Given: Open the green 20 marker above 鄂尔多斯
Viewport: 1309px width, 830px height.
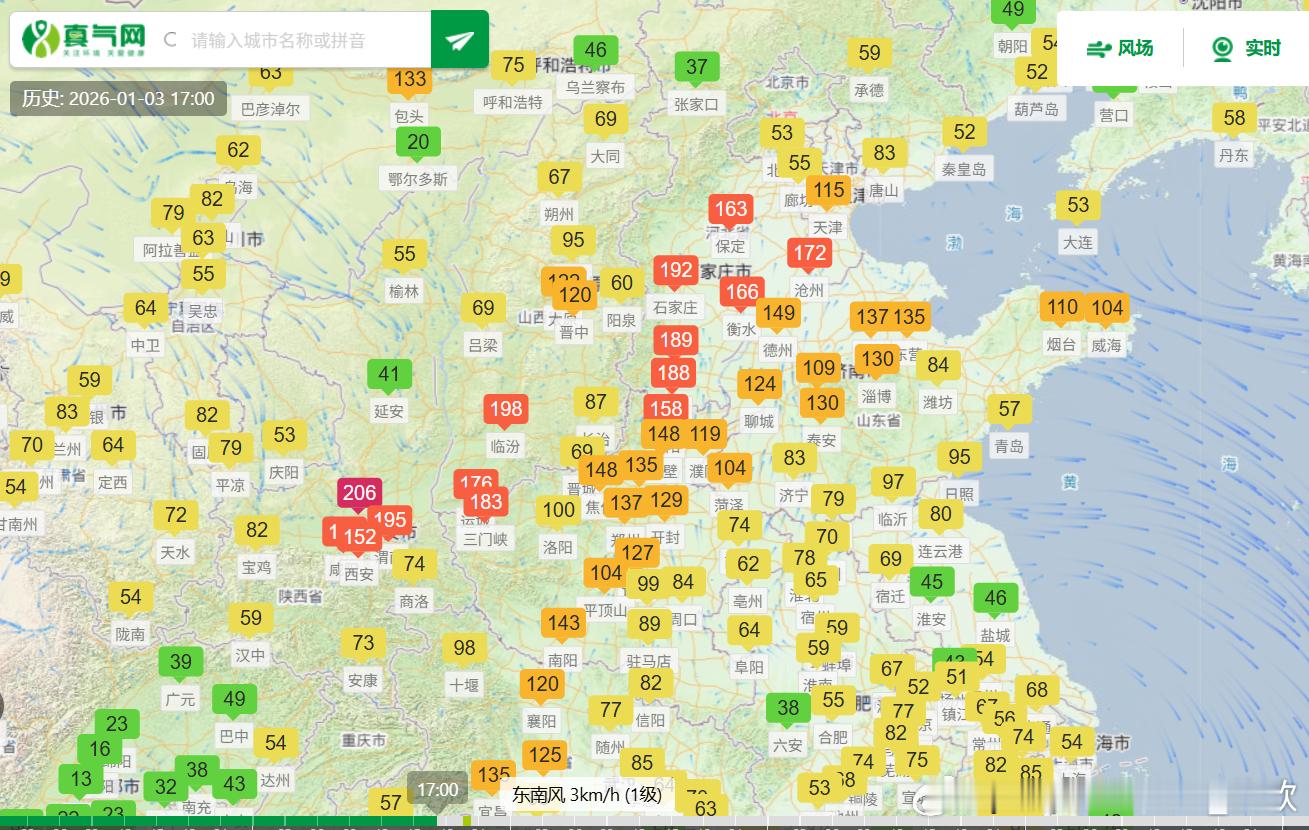Looking at the screenshot, I should 418,145.
